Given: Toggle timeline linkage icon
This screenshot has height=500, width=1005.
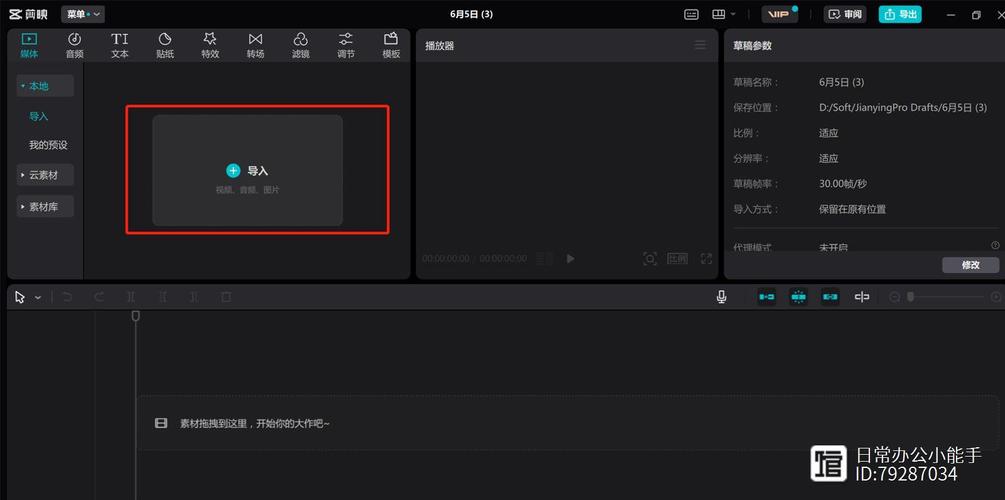Looking at the screenshot, I should pos(830,297).
